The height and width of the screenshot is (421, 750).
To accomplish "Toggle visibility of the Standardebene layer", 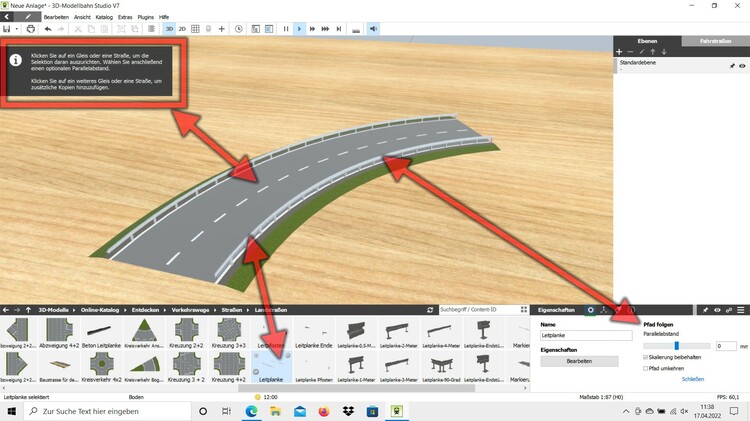I will (x=742, y=65).
